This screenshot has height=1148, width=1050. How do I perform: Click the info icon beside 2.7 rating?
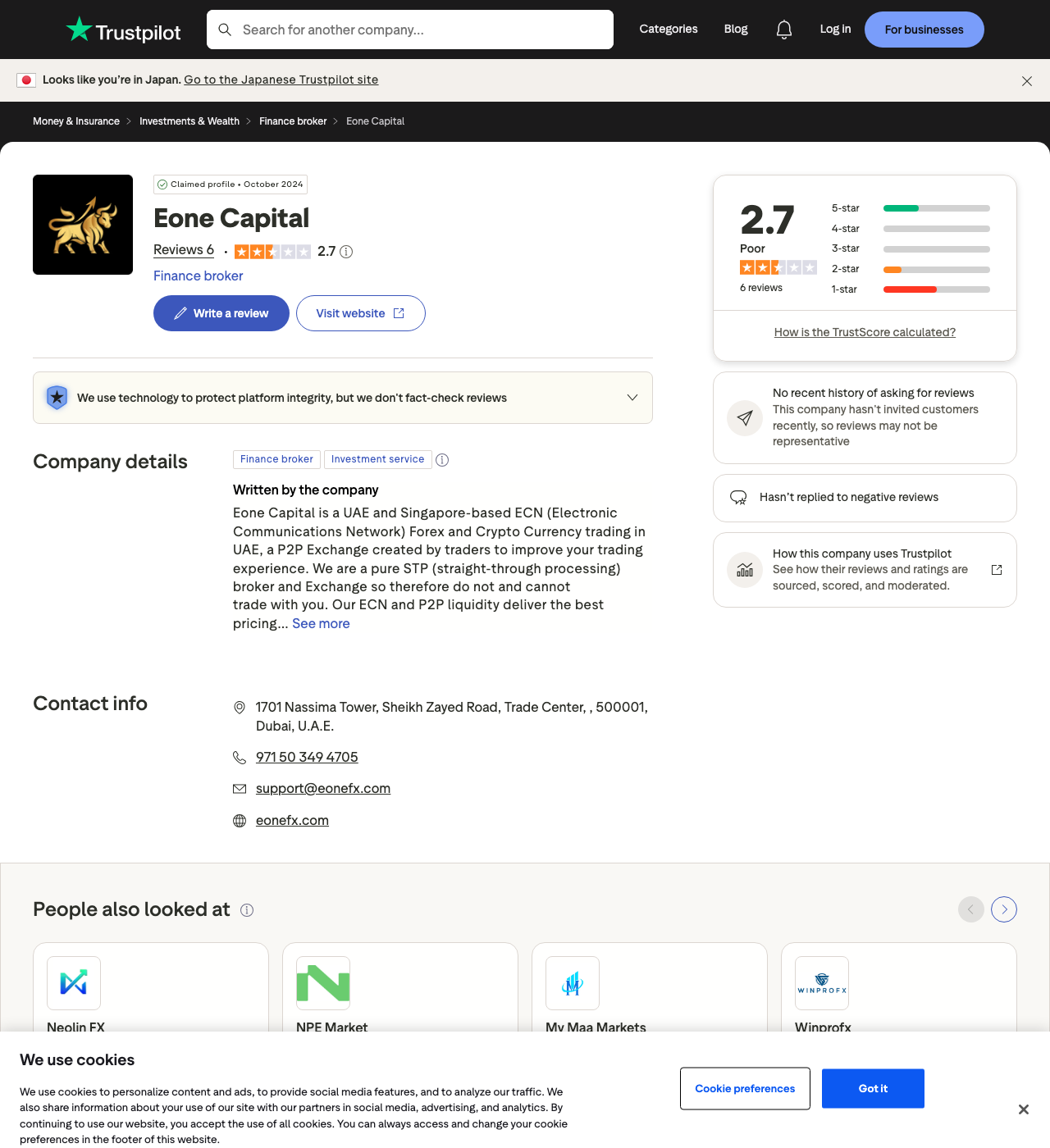346,252
